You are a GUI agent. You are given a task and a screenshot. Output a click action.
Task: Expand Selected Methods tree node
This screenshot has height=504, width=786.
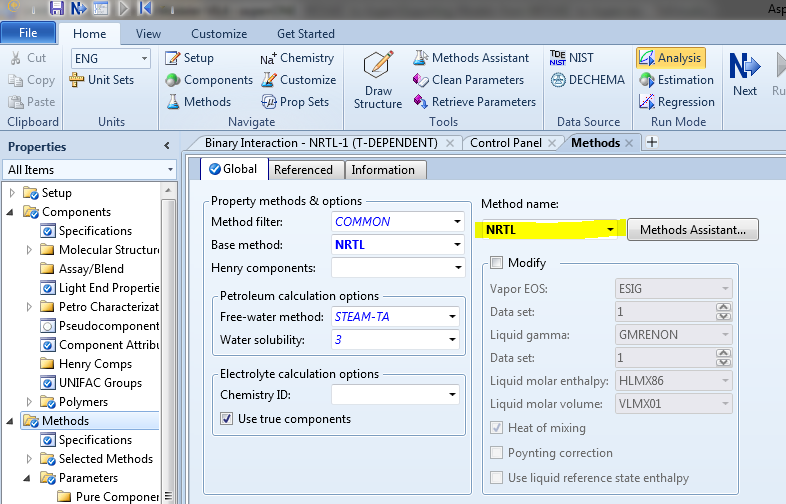coord(29,459)
